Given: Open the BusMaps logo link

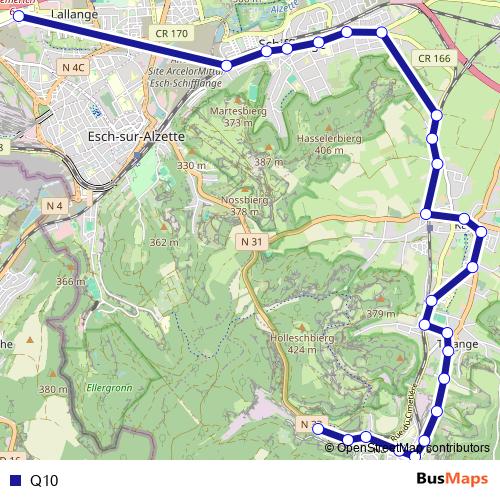Looking at the screenshot, I should [x=452, y=479].
